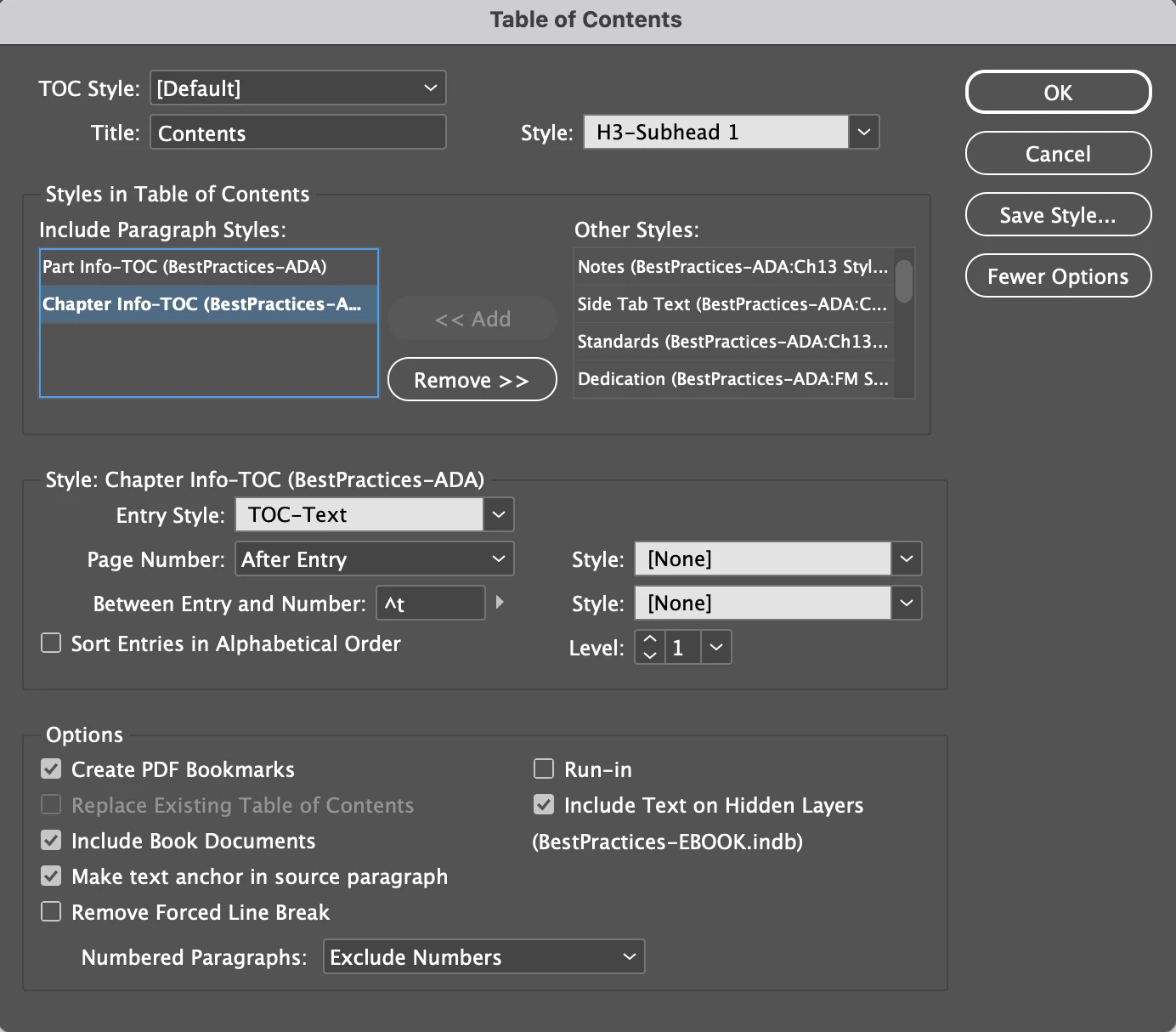Click the H3-Subhead 1 title style field
Image resolution: width=1176 pixels, height=1032 pixels.
coord(715,133)
